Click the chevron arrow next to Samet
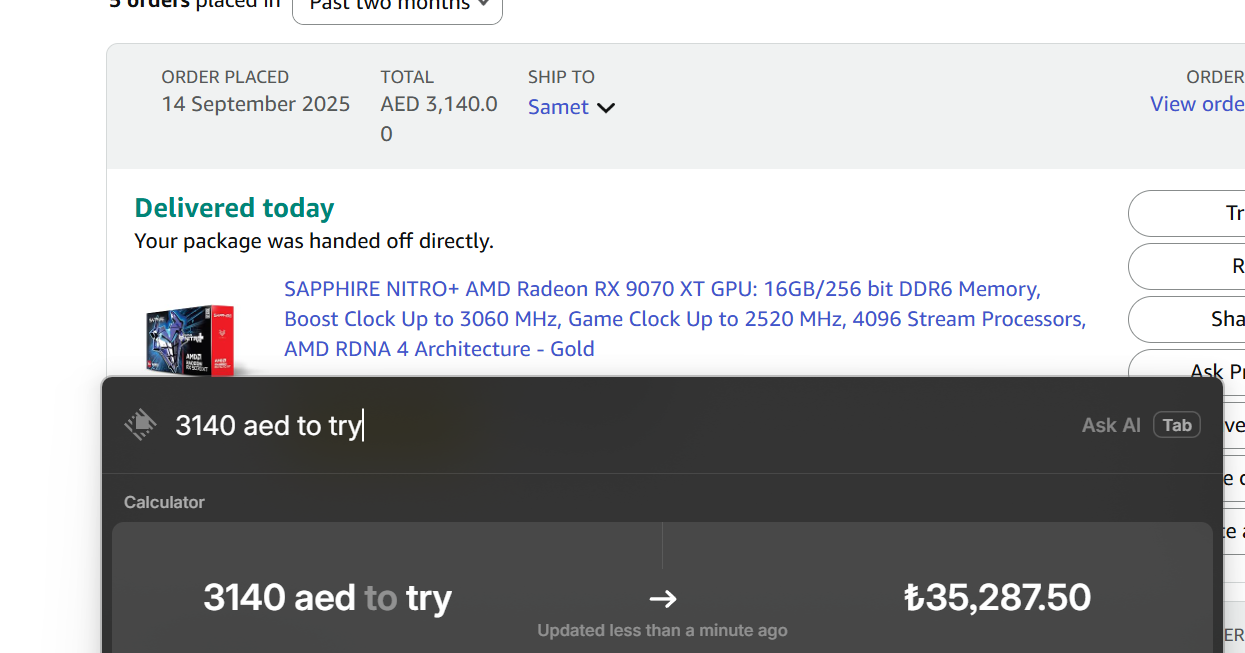 [606, 108]
